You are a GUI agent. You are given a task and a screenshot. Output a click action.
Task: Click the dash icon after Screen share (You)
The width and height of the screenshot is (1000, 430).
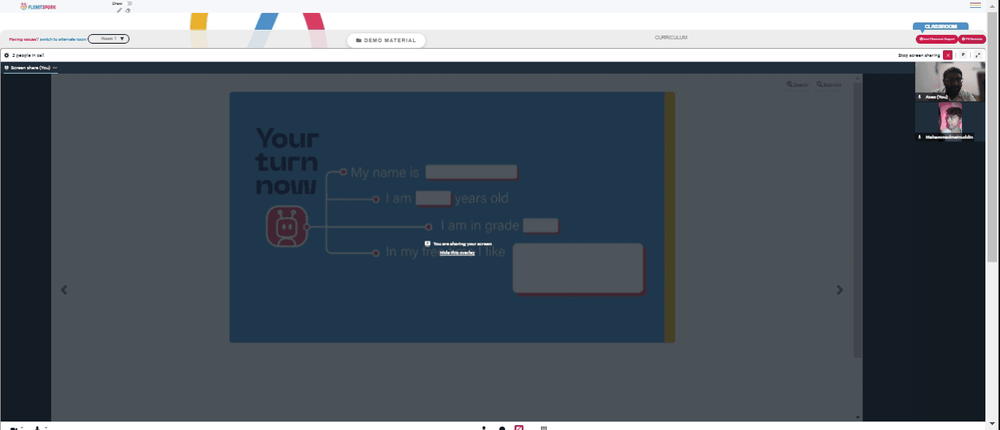click(55, 68)
